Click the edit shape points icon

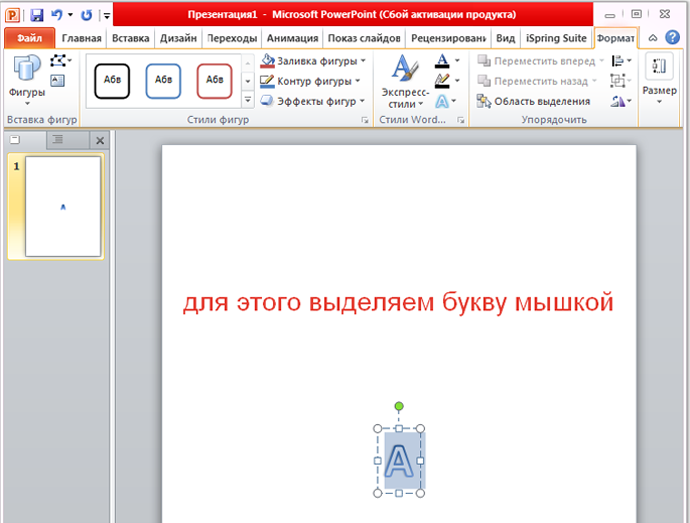pos(58,60)
